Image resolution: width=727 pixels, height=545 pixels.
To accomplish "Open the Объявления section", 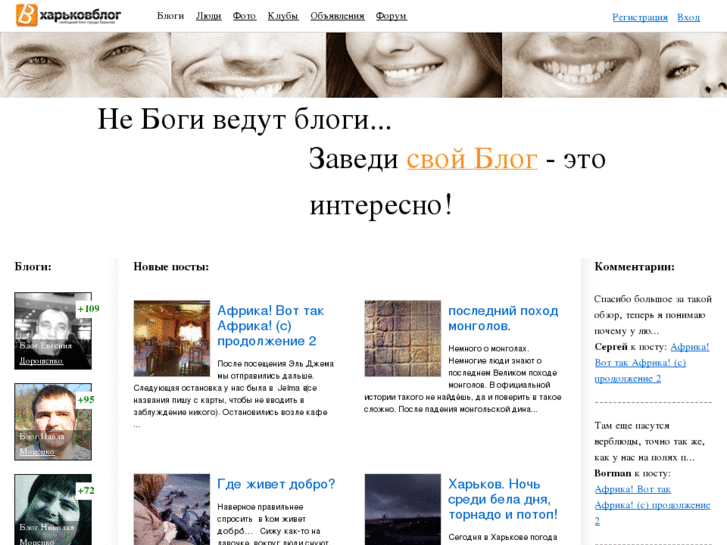I will 337,16.
